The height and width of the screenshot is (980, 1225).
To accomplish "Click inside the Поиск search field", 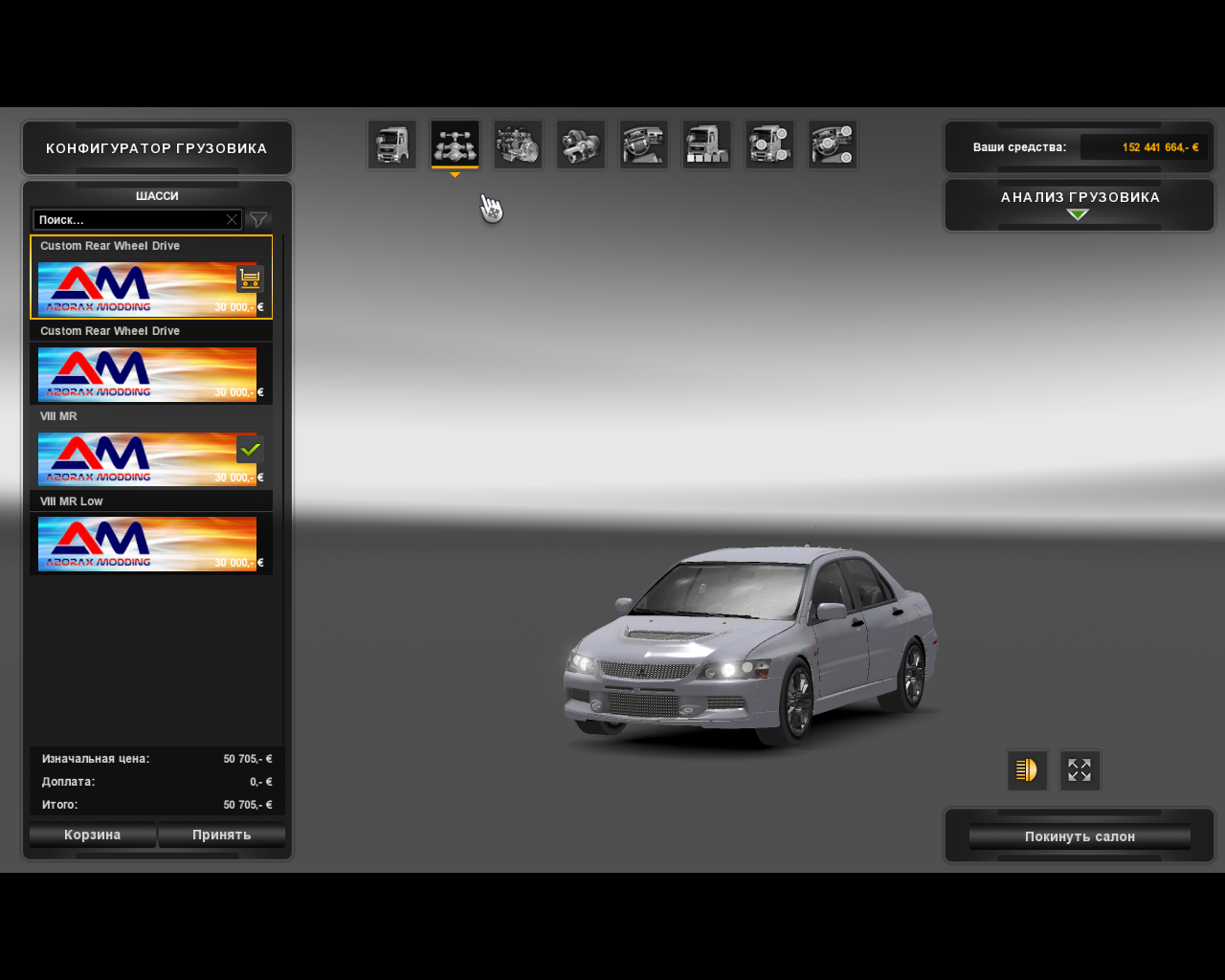I will coord(124,219).
